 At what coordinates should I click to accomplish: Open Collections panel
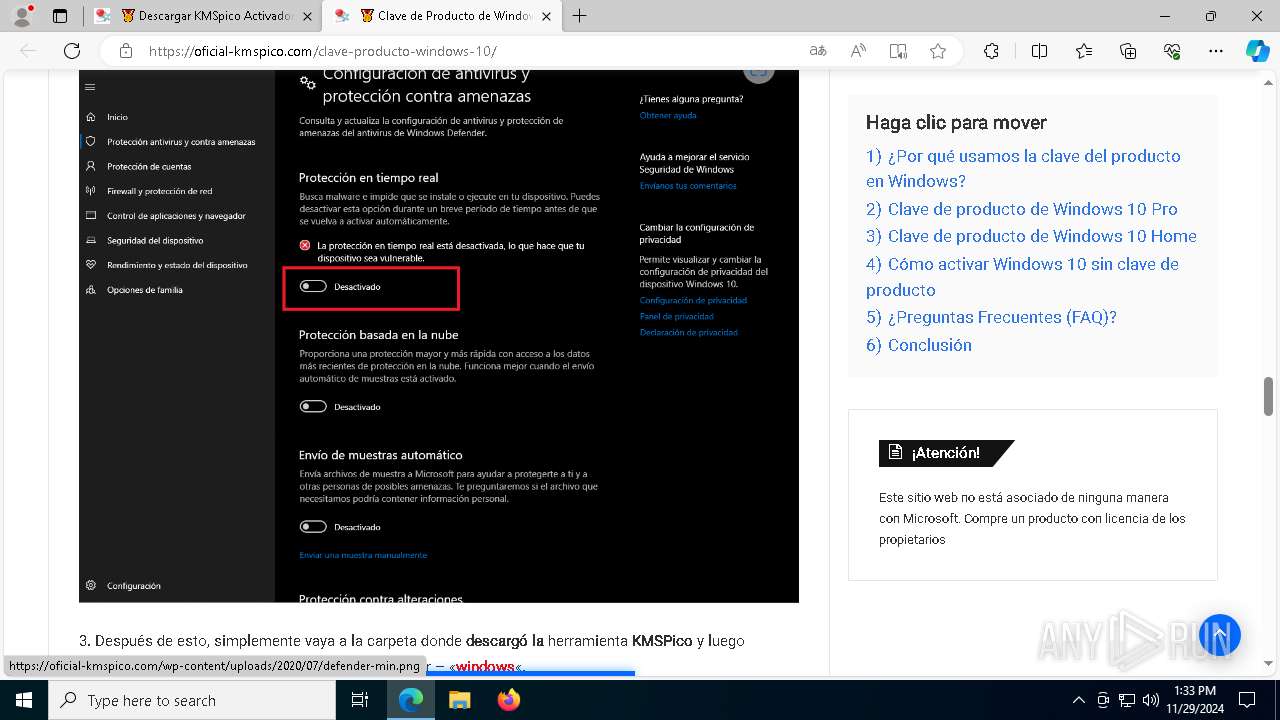1128,51
